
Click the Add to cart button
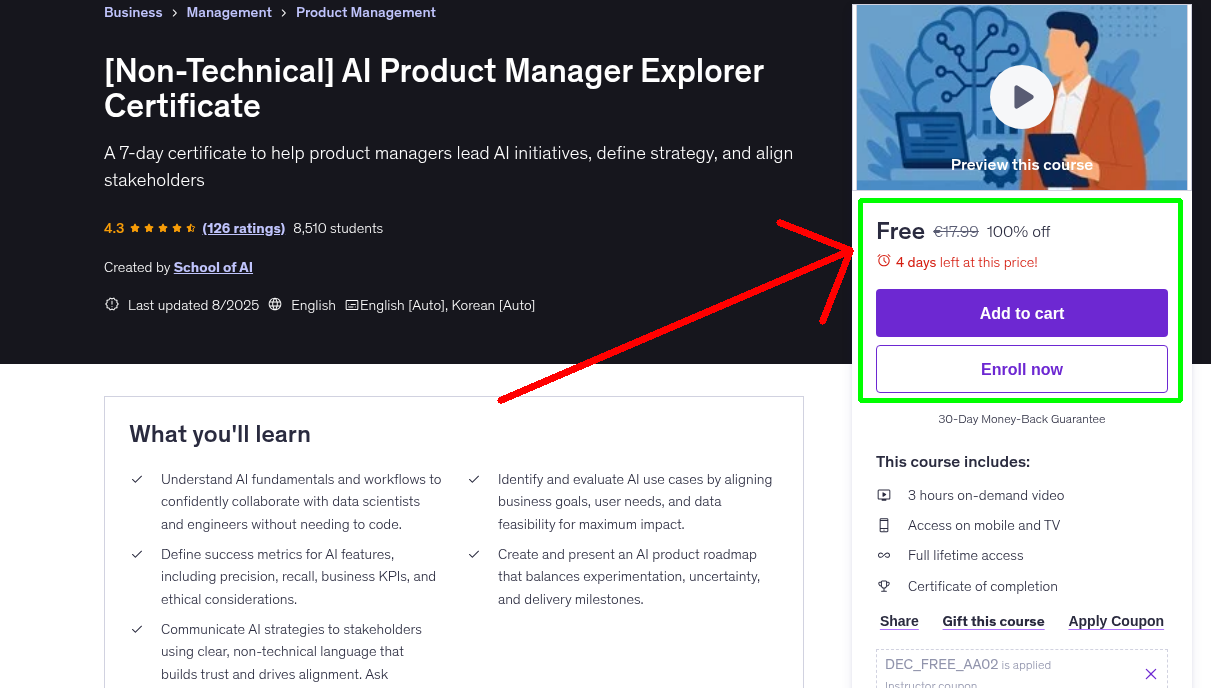point(1021,313)
